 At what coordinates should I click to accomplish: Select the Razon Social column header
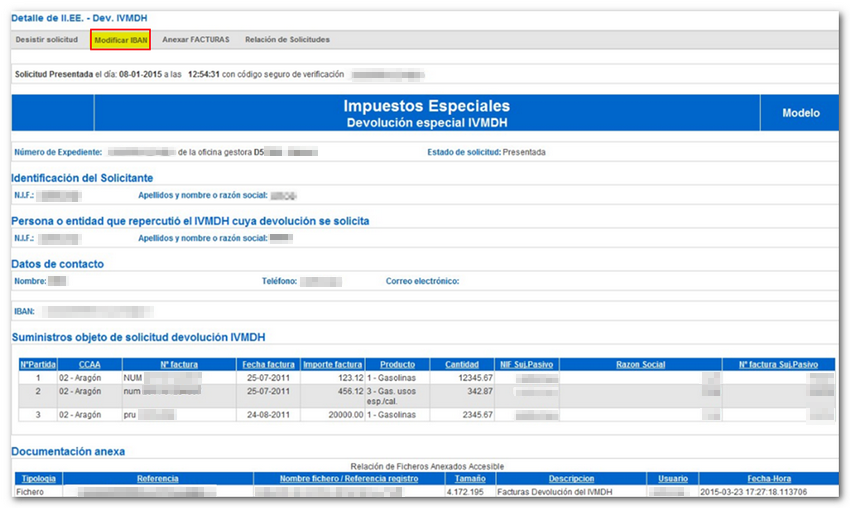click(641, 365)
